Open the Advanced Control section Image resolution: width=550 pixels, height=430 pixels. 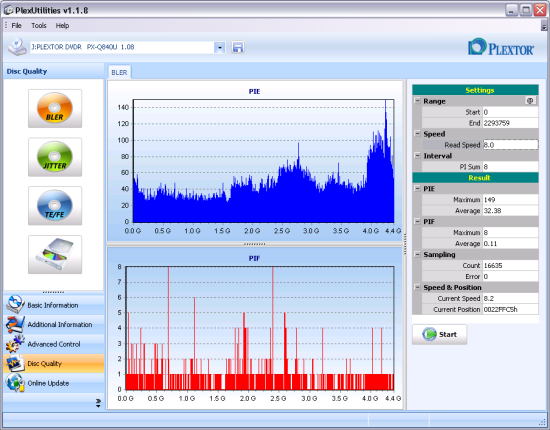pos(54,344)
